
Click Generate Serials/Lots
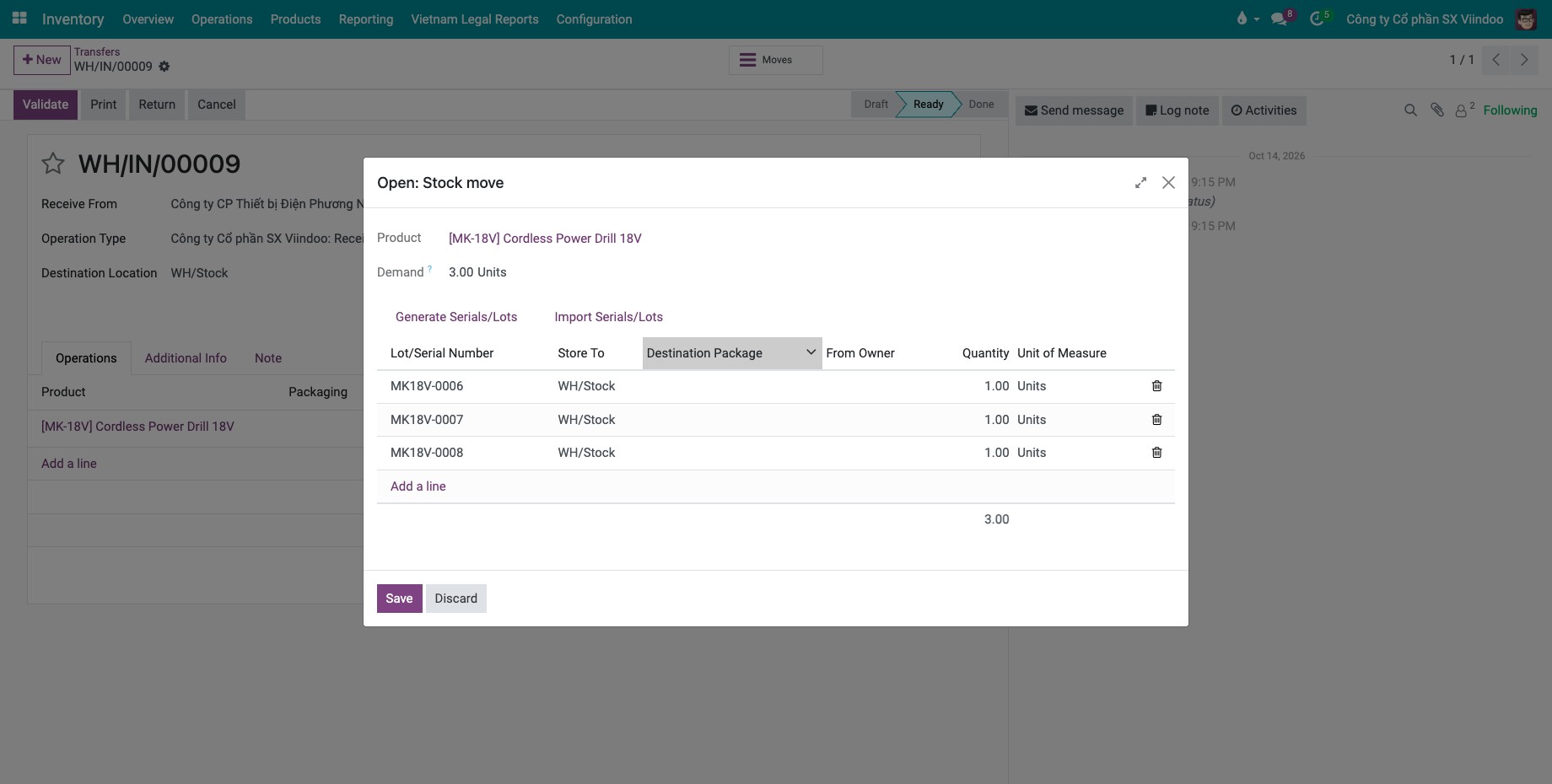pyautogui.click(x=456, y=317)
